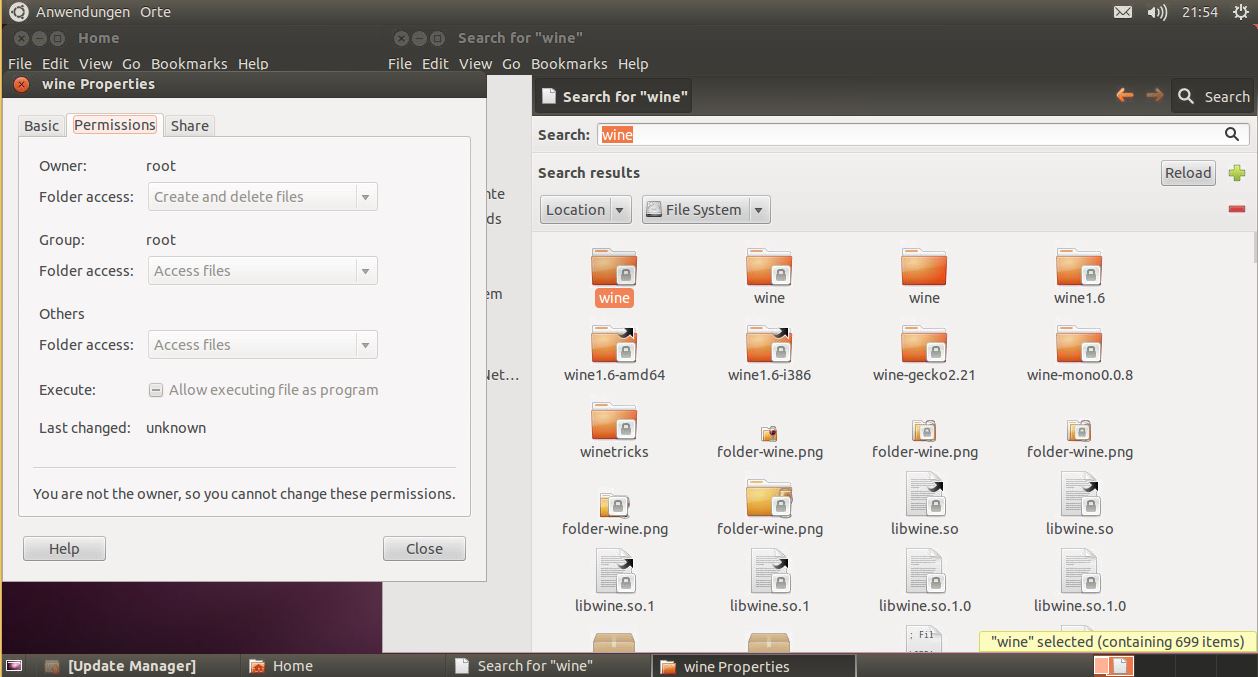This screenshot has height=677, width=1258.
Task: Open the Ubuntu logo menu in top panel
Action: pyautogui.click(x=19, y=12)
